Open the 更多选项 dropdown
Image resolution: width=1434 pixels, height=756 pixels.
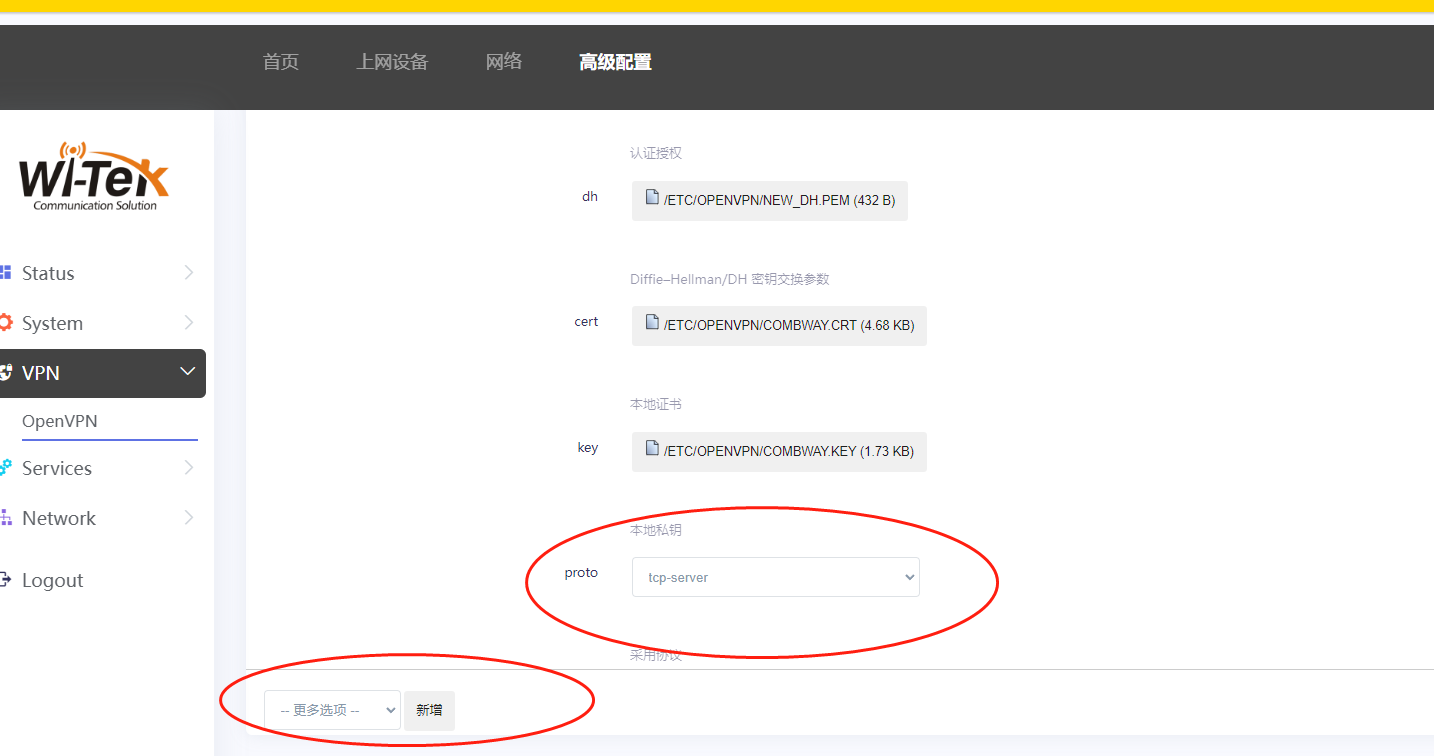[332, 710]
